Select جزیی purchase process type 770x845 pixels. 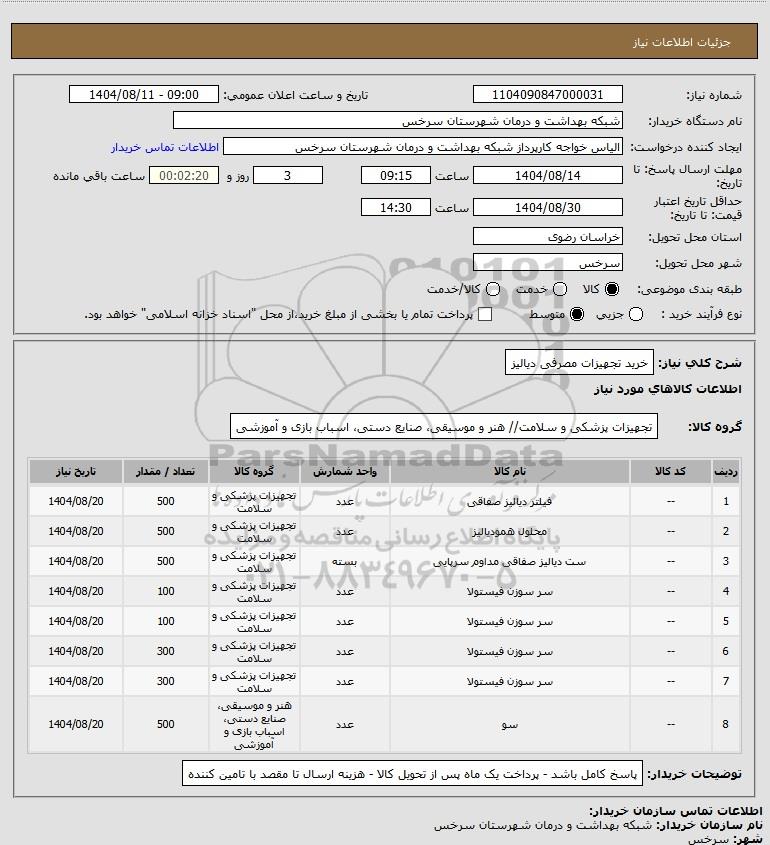point(636,314)
